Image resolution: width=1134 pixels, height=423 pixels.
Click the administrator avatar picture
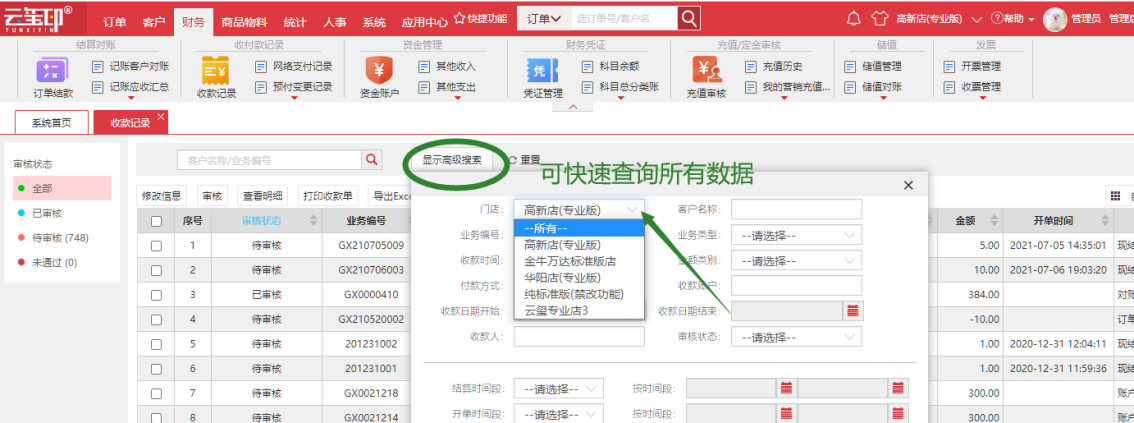pyautogui.click(x=1055, y=20)
